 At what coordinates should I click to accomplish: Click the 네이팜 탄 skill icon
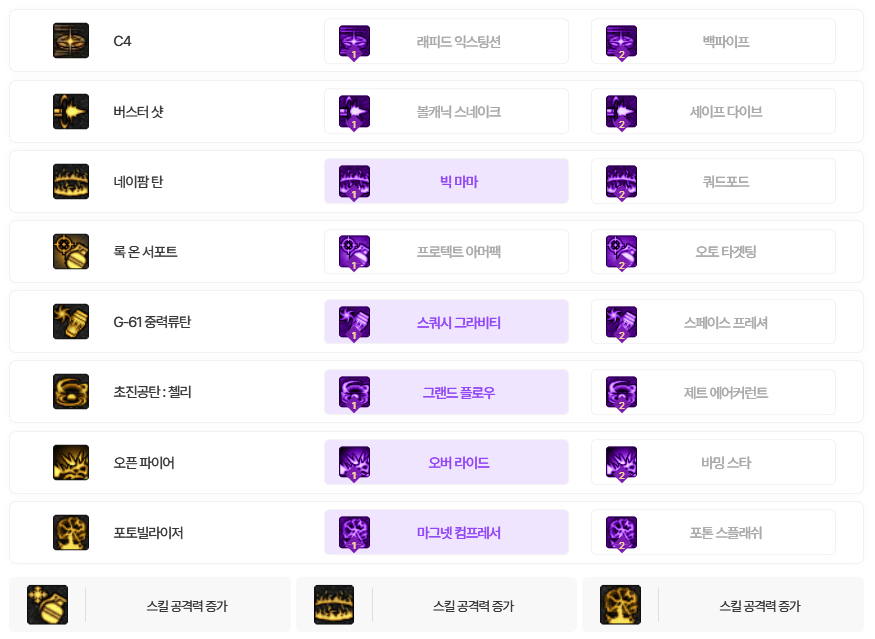[x=71, y=181]
